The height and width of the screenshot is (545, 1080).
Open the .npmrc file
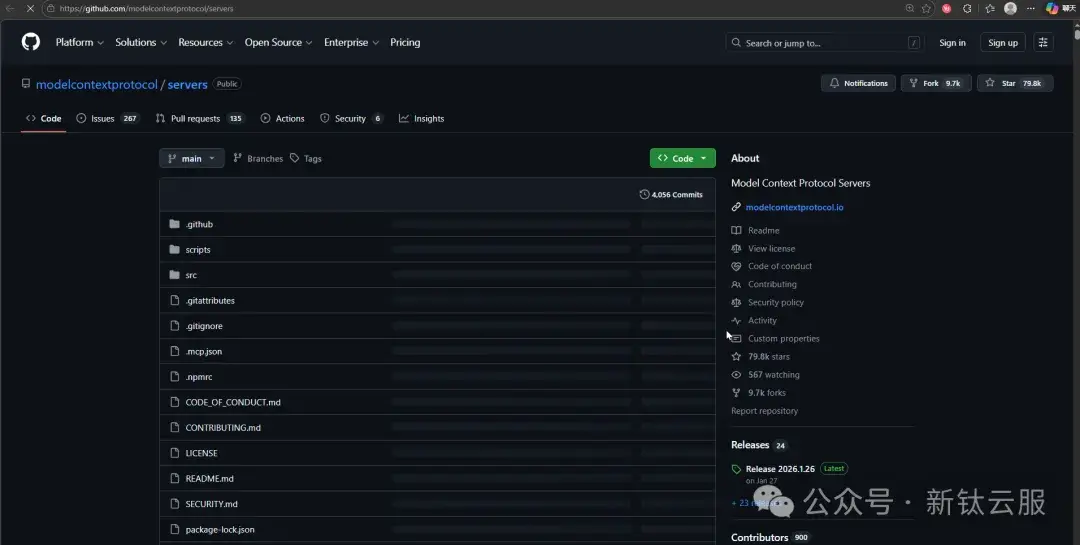pos(199,378)
